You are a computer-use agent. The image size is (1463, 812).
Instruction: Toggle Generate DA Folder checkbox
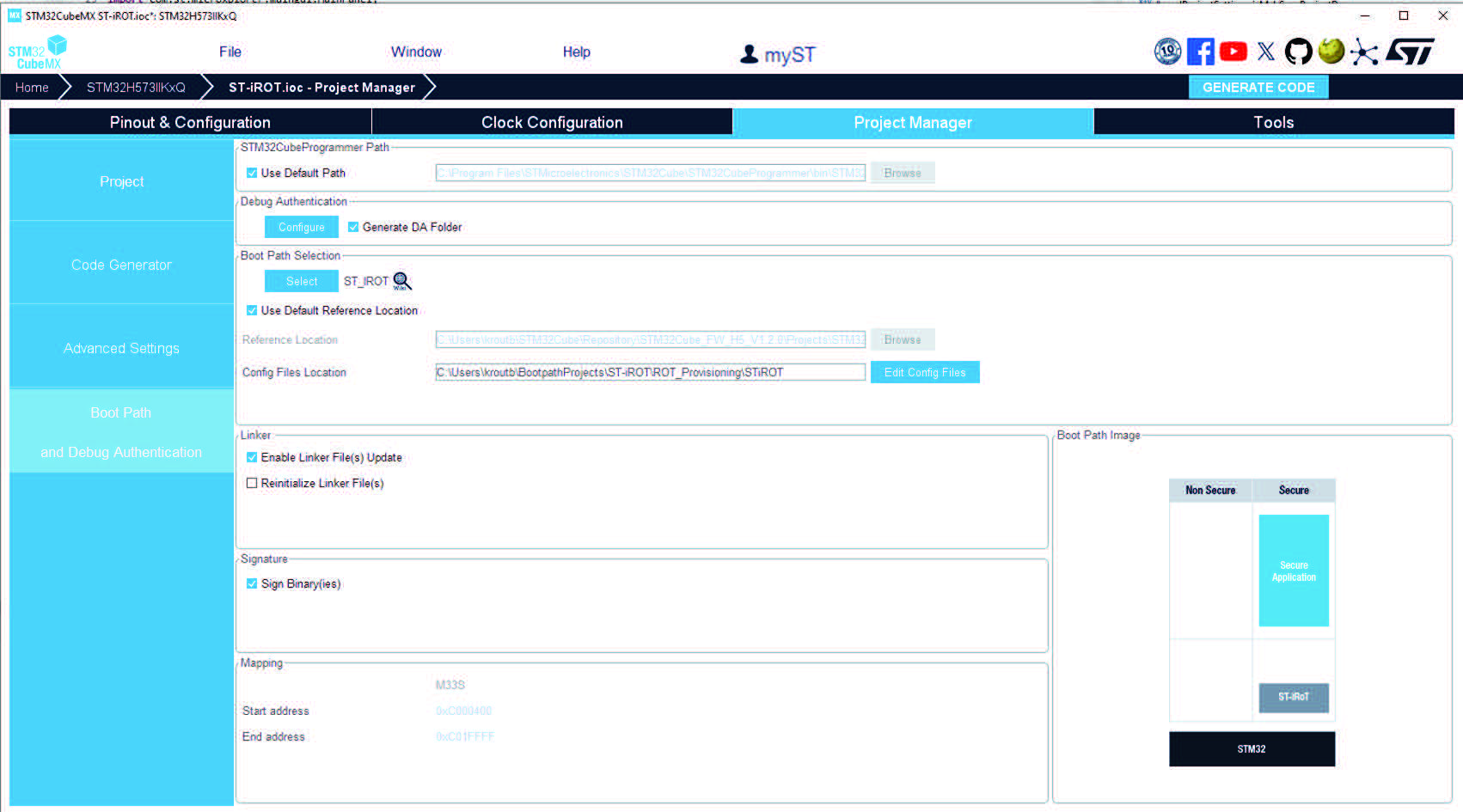click(353, 227)
